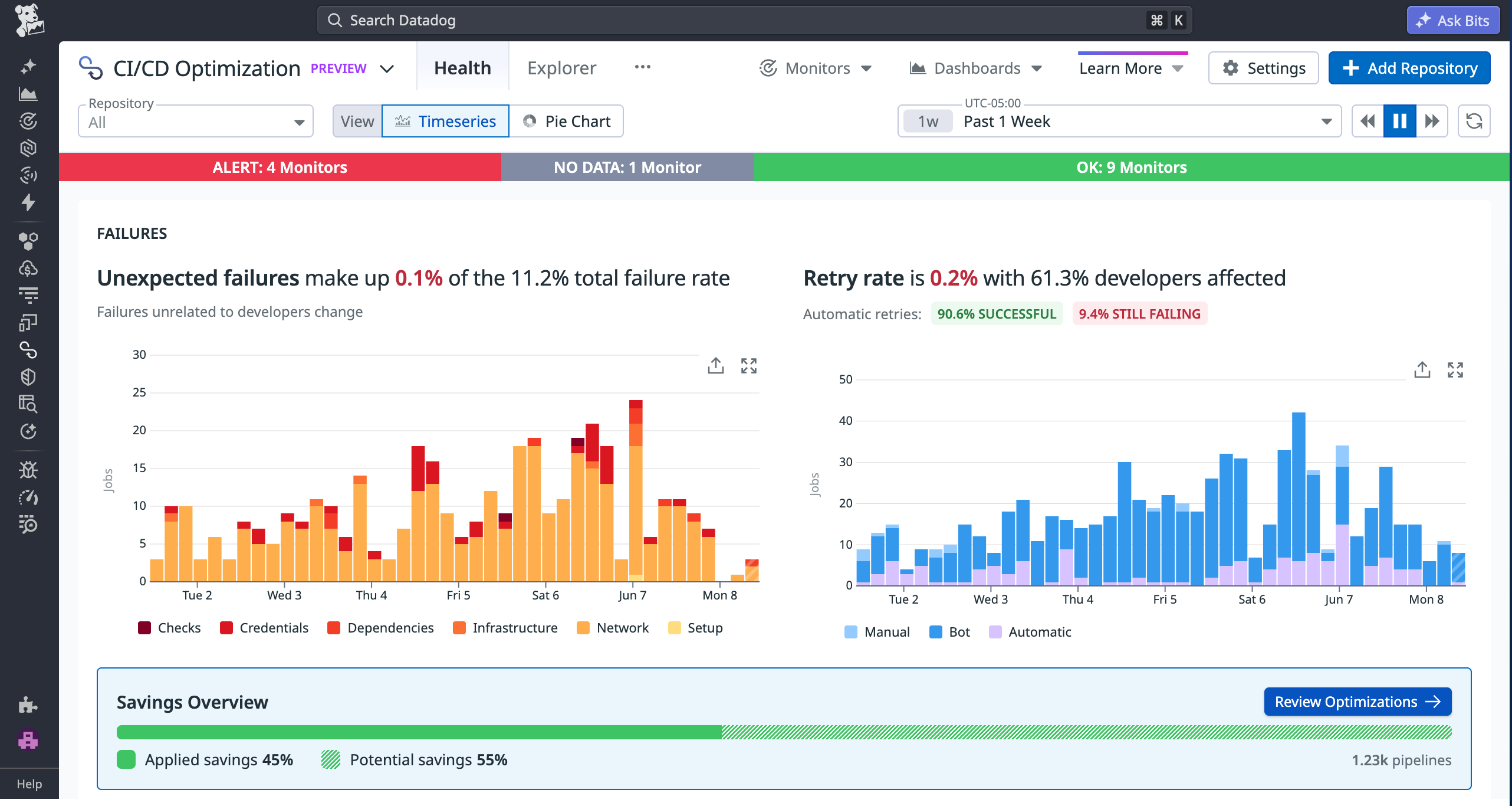The height and width of the screenshot is (806, 1512).
Task: Open the APM traces list sidebar icon
Action: coord(28,295)
